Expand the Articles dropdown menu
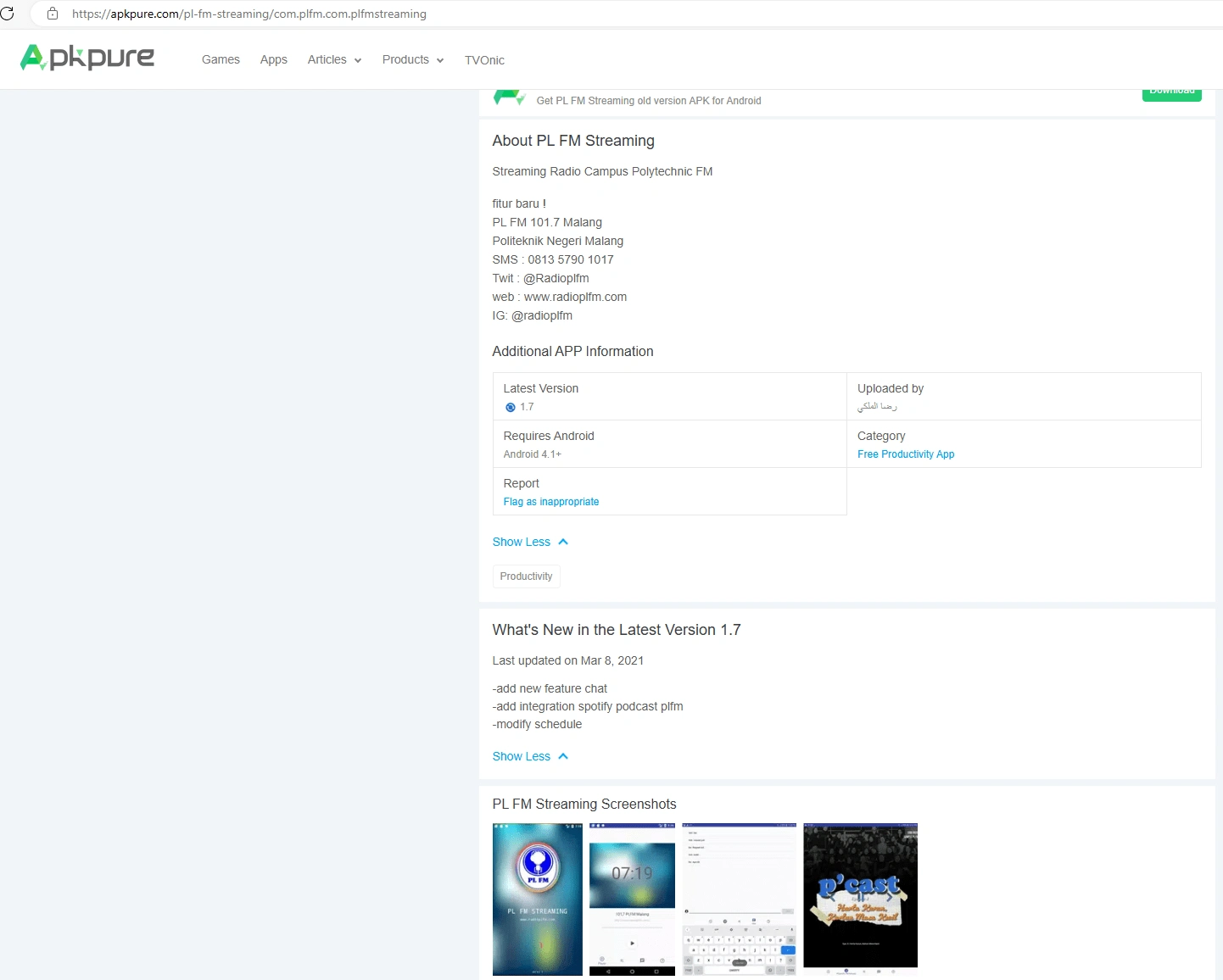This screenshot has width=1223, height=980. (335, 59)
